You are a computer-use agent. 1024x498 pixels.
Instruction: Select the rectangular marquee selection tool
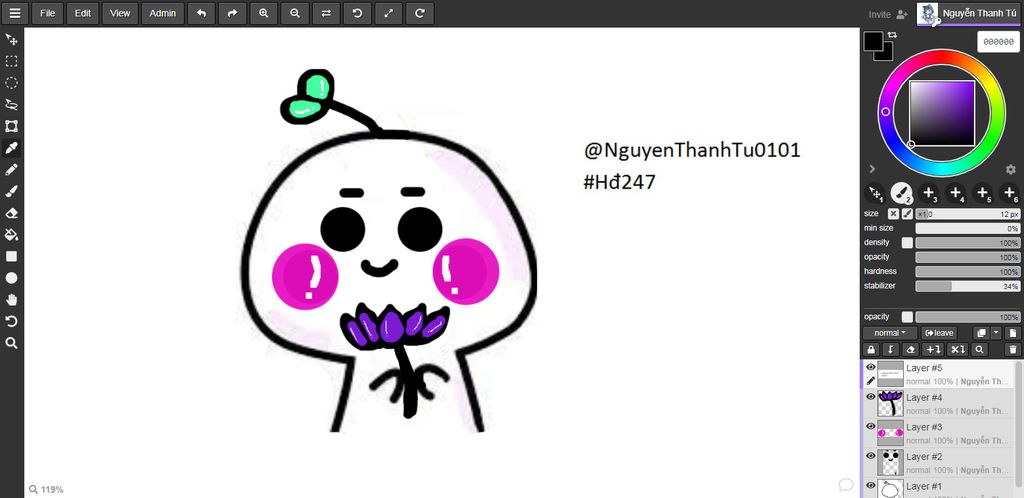pos(11,61)
